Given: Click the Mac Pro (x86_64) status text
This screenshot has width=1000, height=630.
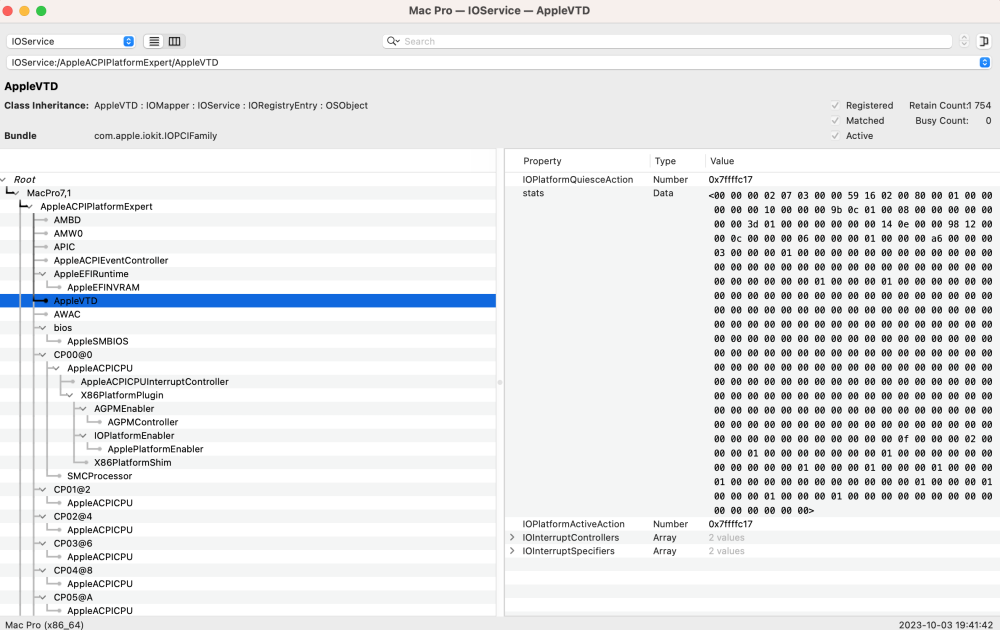Looking at the screenshot, I should 44,625.
